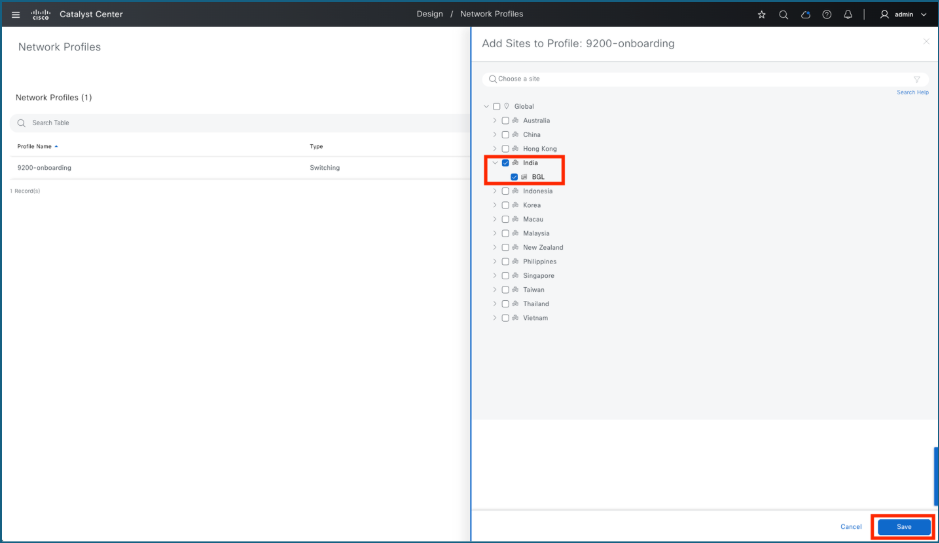The image size is (939, 543).
Task: Click the favorites star icon
Action: click(x=762, y=14)
